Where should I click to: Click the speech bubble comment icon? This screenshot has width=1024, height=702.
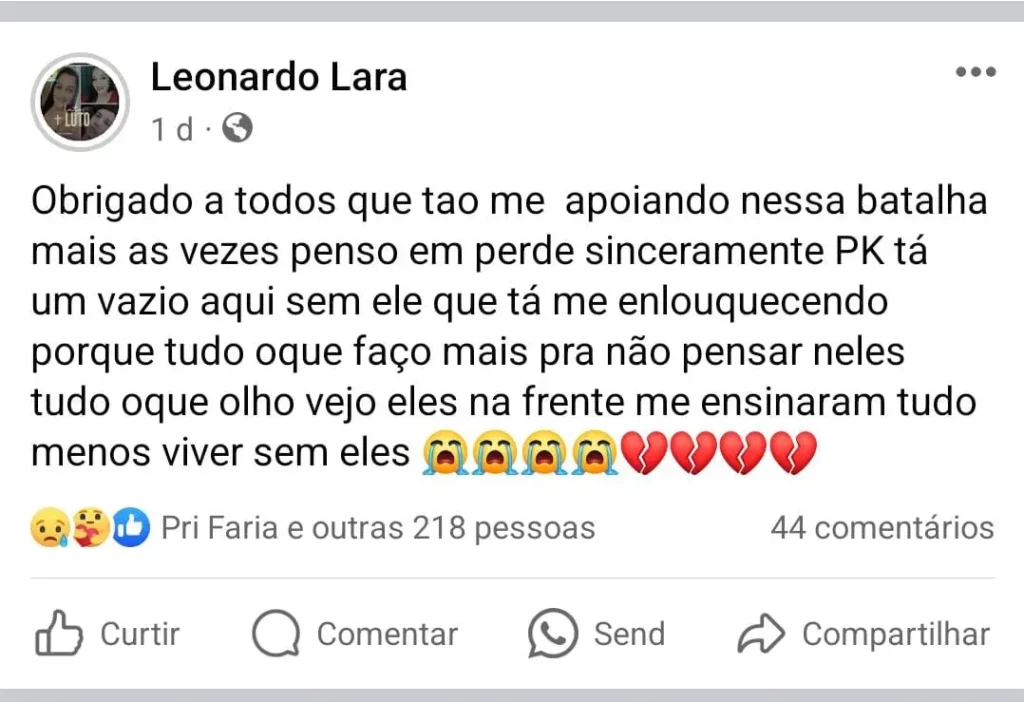point(276,634)
